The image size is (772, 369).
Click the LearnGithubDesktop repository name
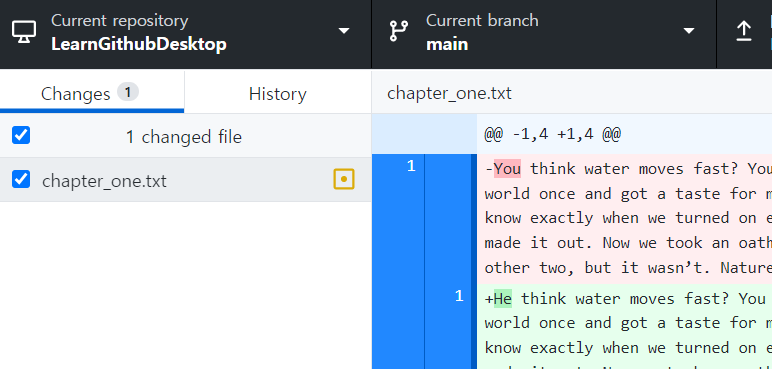[x=139, y=44]
